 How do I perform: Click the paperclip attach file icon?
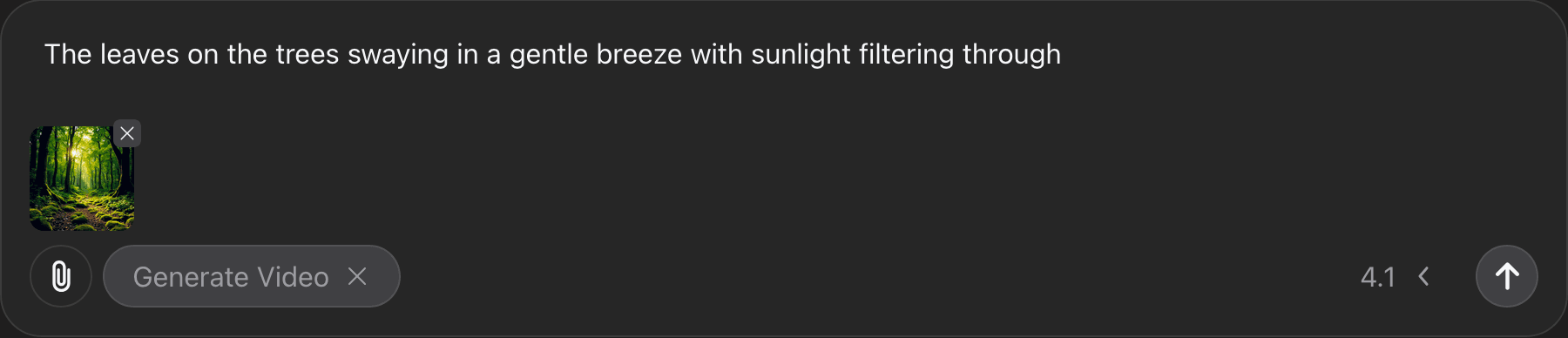[61, 276]
